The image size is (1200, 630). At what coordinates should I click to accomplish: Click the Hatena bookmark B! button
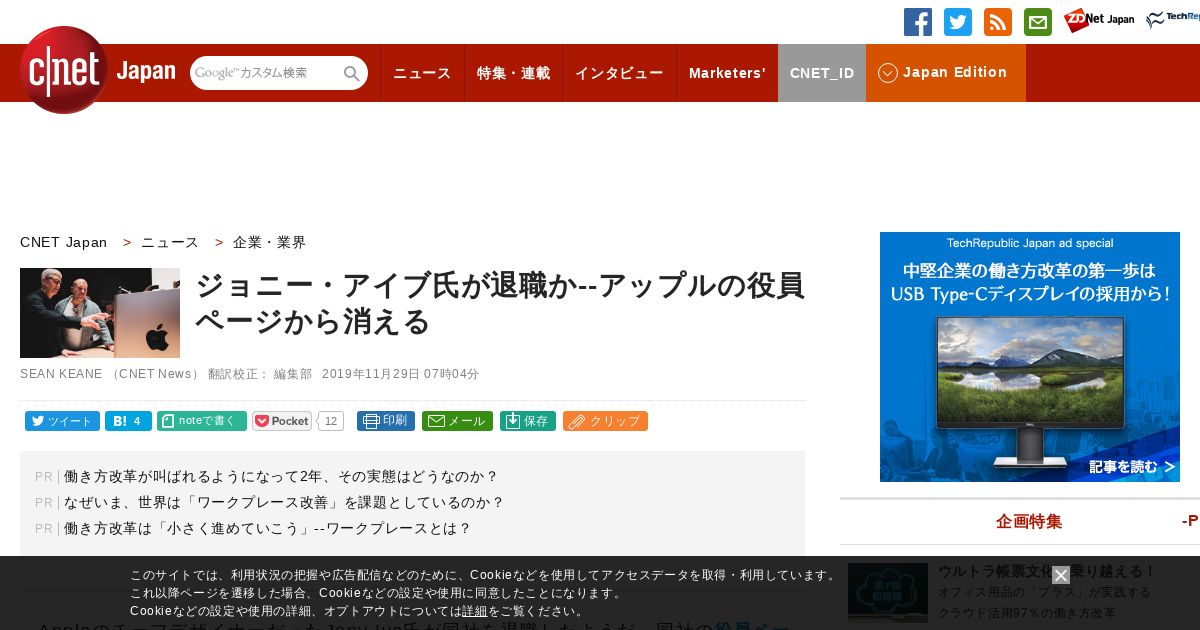tap(128, 421)
